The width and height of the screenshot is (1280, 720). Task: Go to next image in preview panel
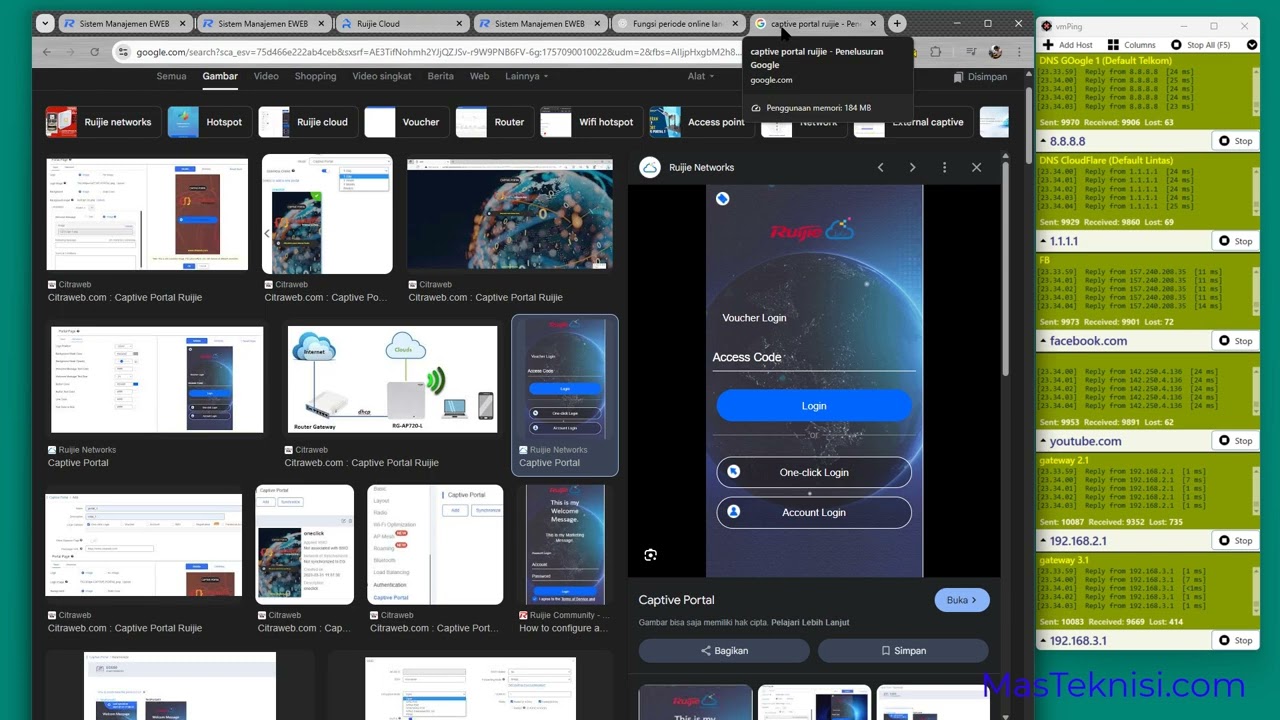point(912,167)
